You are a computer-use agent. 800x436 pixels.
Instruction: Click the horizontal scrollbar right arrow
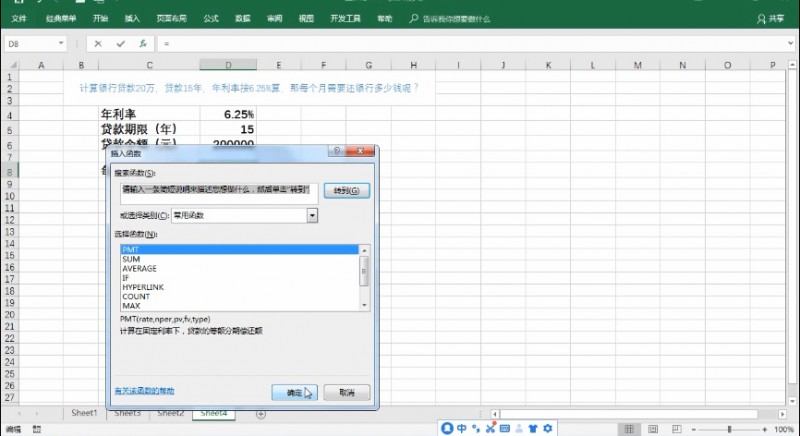point(783,414)
